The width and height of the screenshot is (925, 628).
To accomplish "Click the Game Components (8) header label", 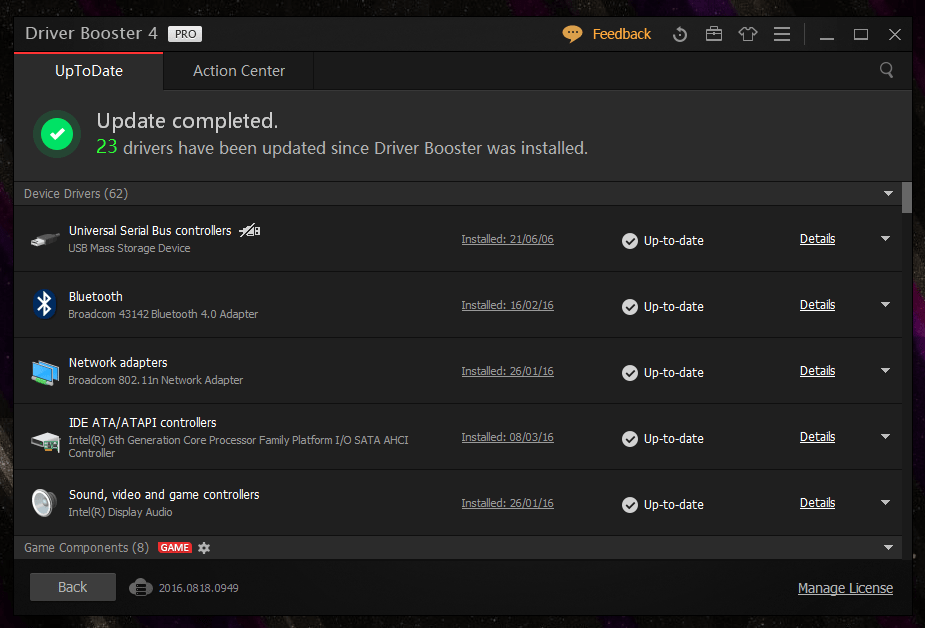I will pyautogui.click(x=86, y=548).
